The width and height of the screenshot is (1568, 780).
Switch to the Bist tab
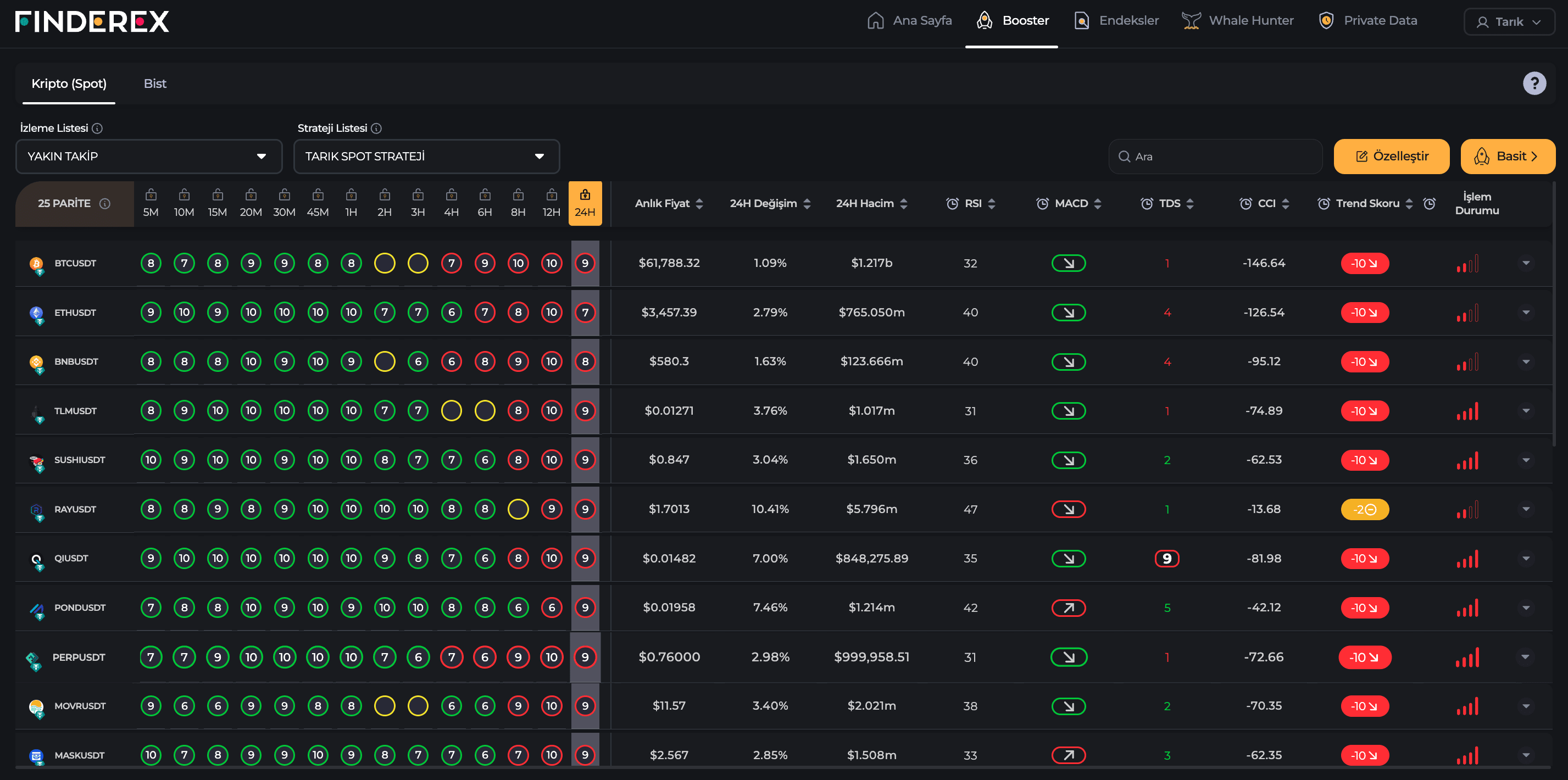click(x=154, y=84)
